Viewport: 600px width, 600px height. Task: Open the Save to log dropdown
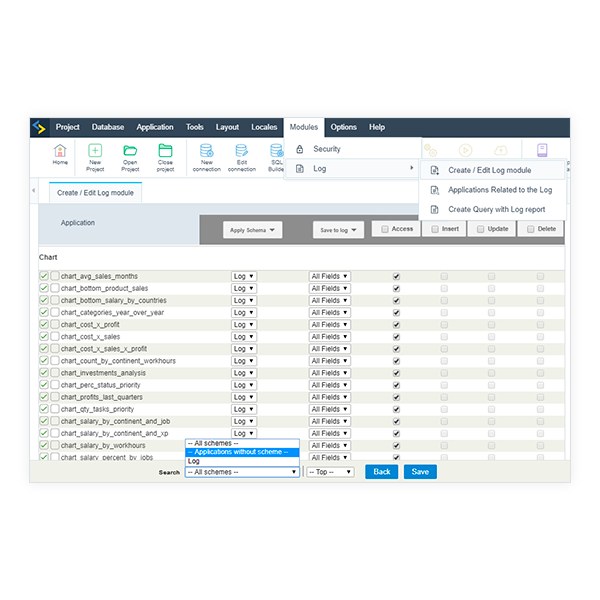[x=338, y=230]
